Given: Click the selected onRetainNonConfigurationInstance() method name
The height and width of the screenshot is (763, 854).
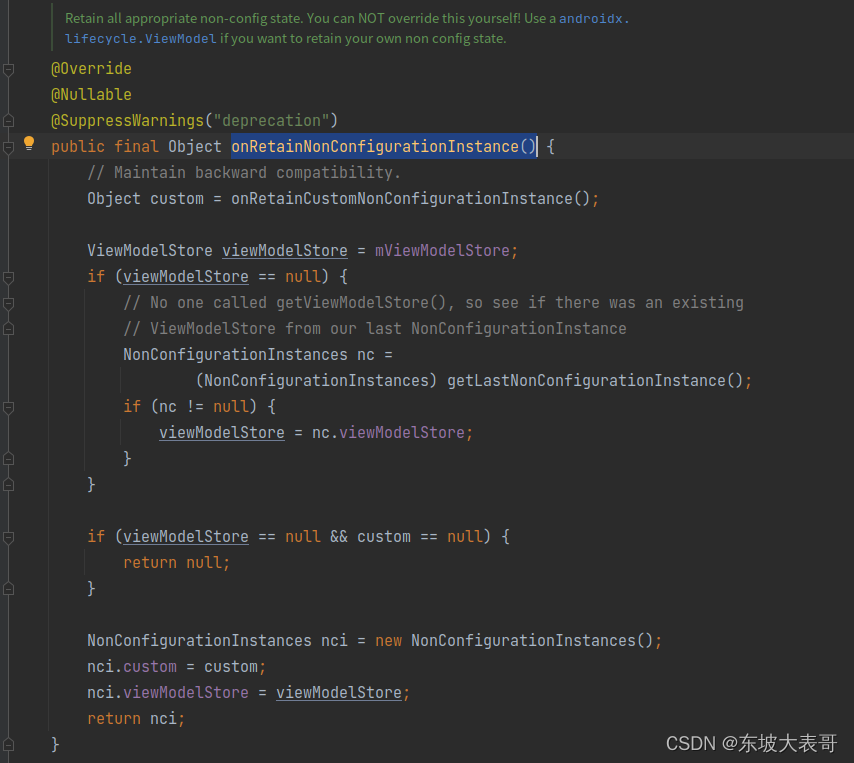Looking at the screenshot, I should point(383,147).
